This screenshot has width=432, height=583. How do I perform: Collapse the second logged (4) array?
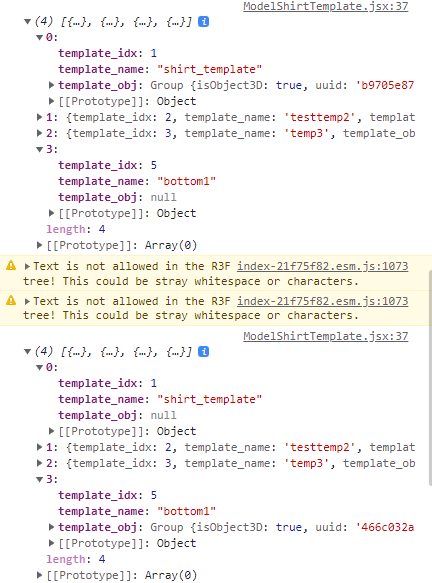[x=27, y=351]
